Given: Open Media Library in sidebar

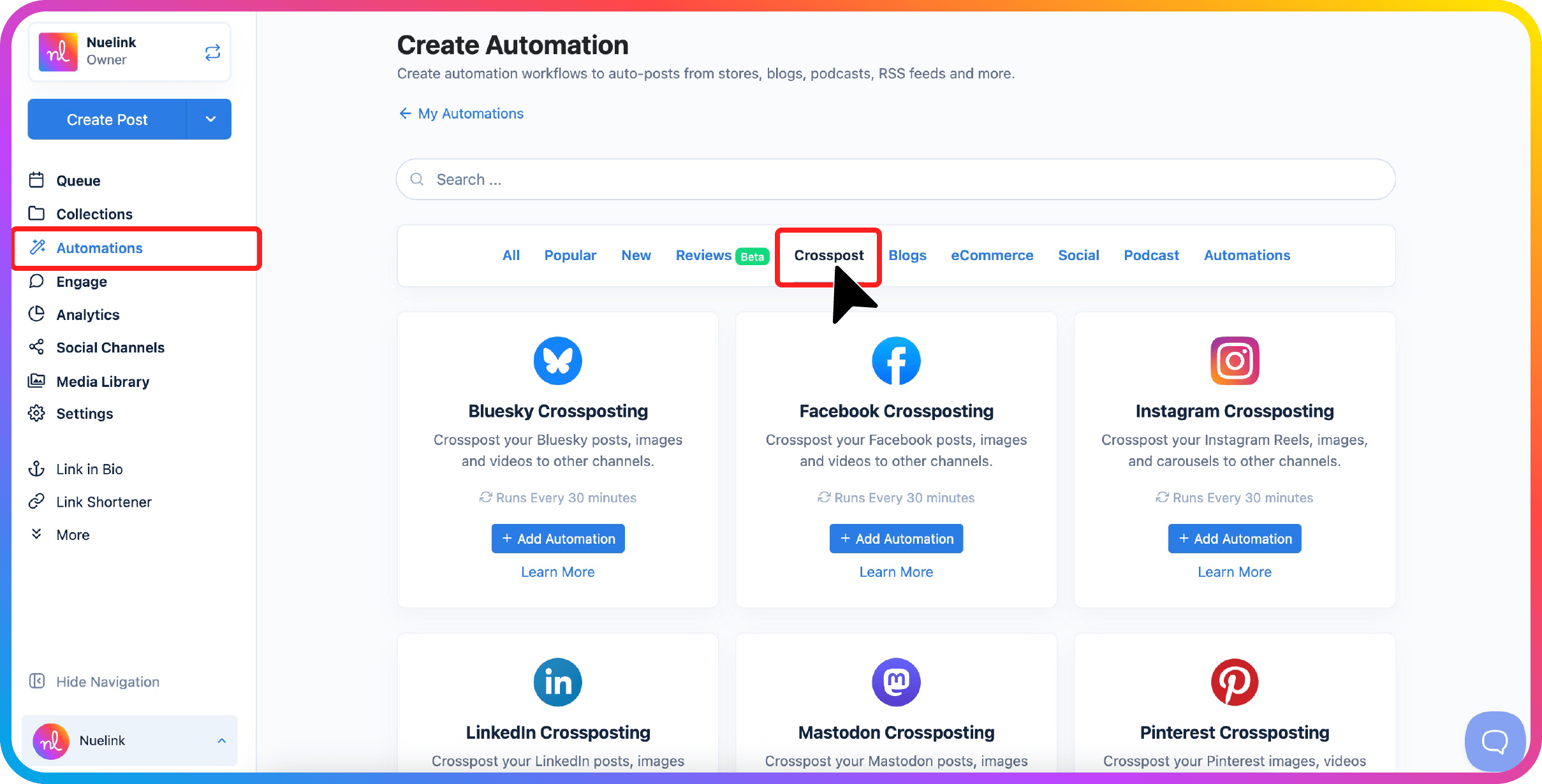Looking at the screenshot, I should pyautogui.click(x=103, y=381).
